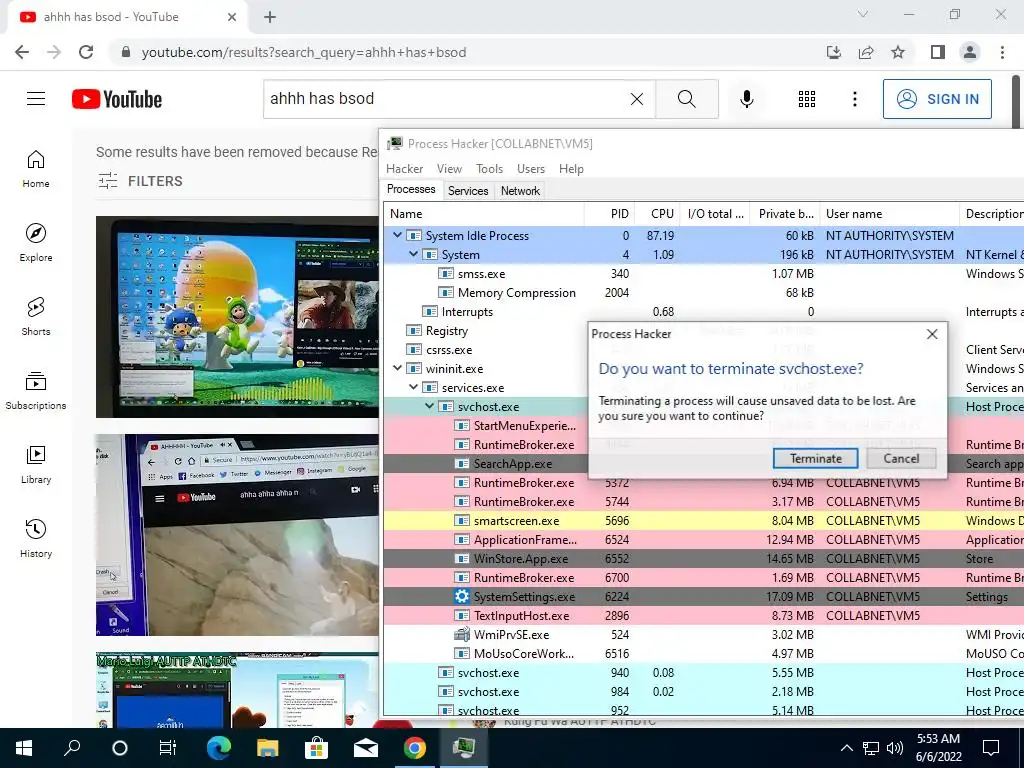Image resolution: width=1024 pixels, height=768 pixels.
Task: Click Cancel in the terminate dialog
Action: pos(901,458)
